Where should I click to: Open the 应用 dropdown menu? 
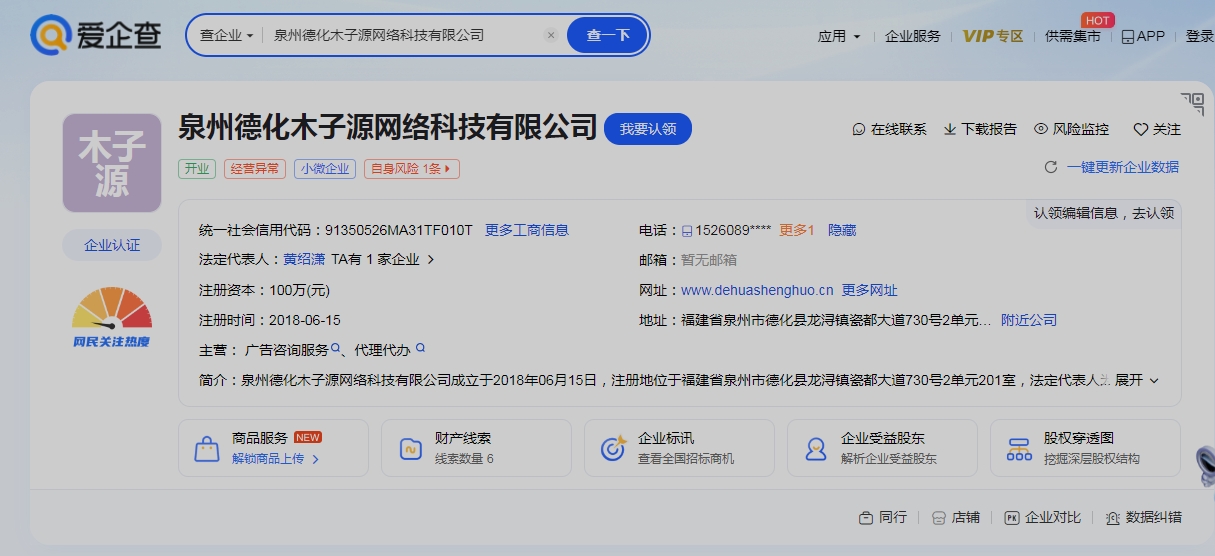[839, 36]
